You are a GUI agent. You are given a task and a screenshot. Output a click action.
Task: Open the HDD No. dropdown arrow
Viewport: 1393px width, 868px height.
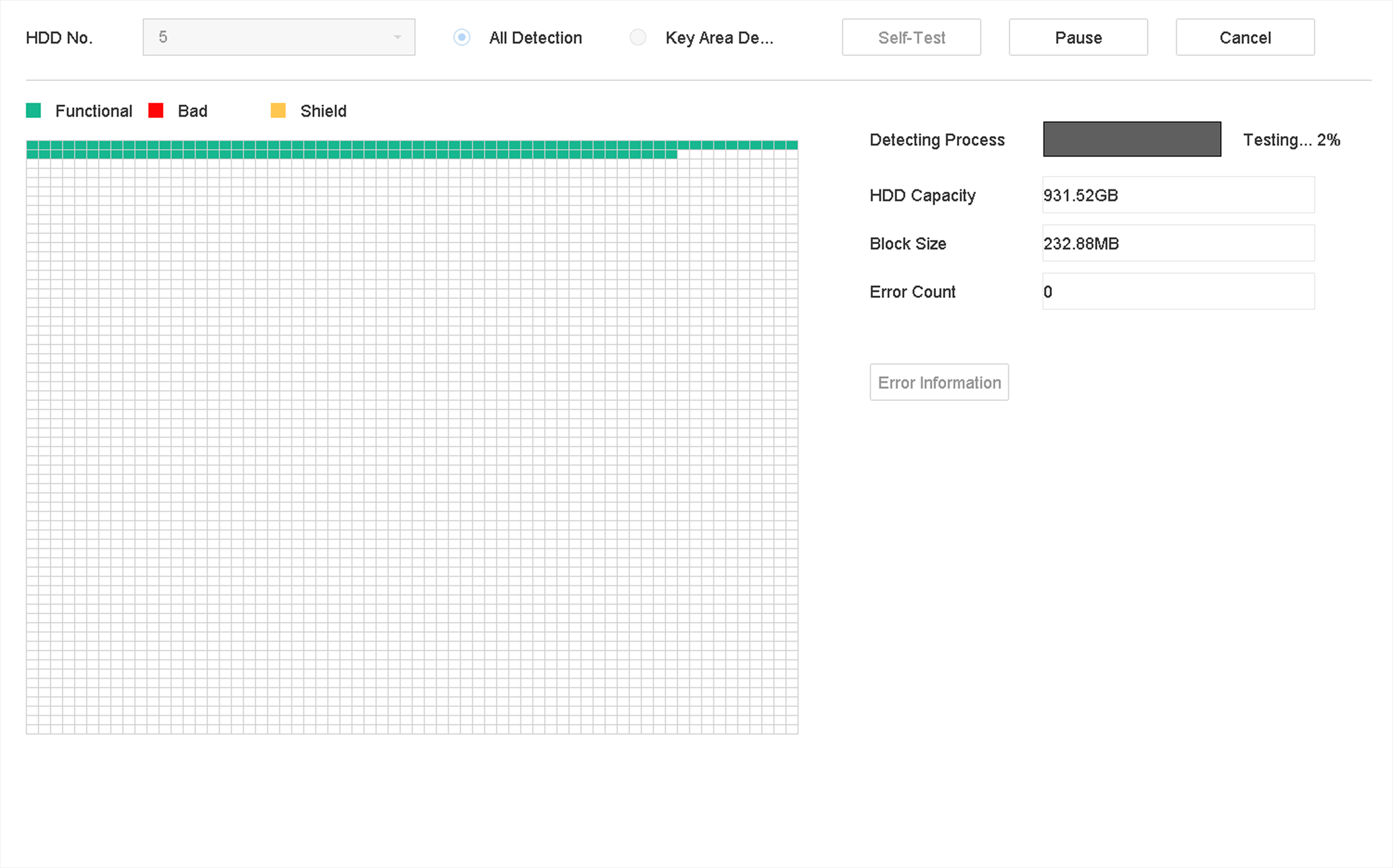398,38
